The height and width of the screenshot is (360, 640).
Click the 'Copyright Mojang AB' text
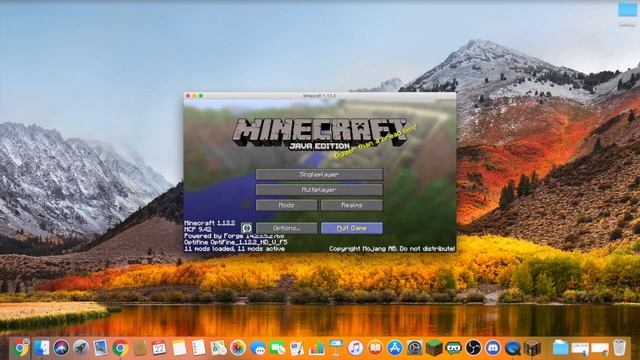pos(392,248)
